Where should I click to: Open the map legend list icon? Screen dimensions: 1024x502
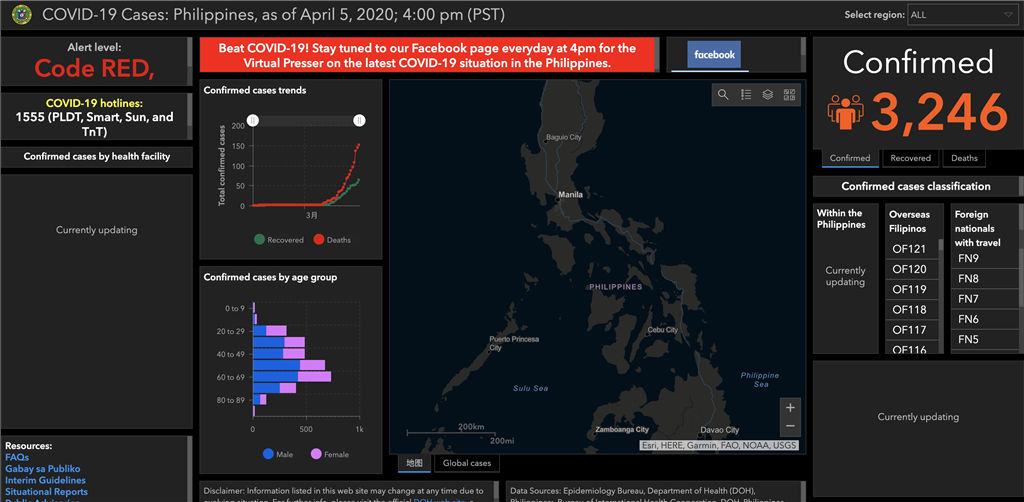(746, 95)
